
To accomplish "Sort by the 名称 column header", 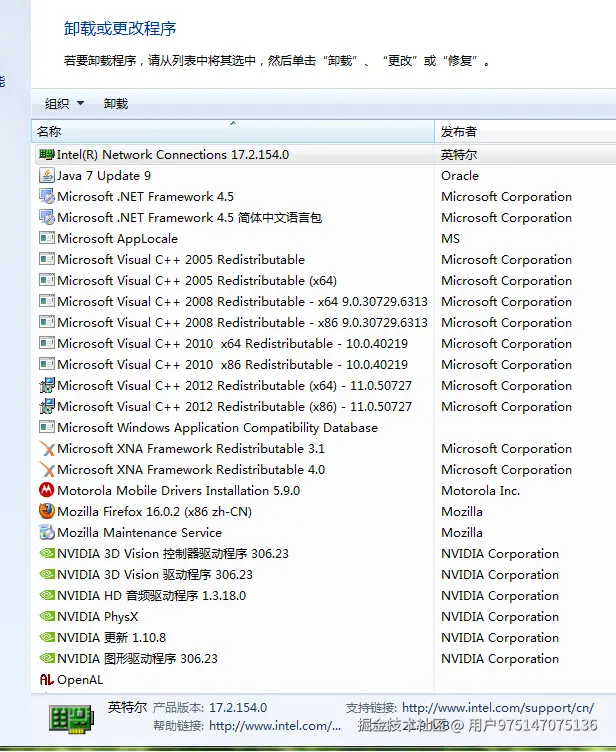I will click(x=233, y=131).
